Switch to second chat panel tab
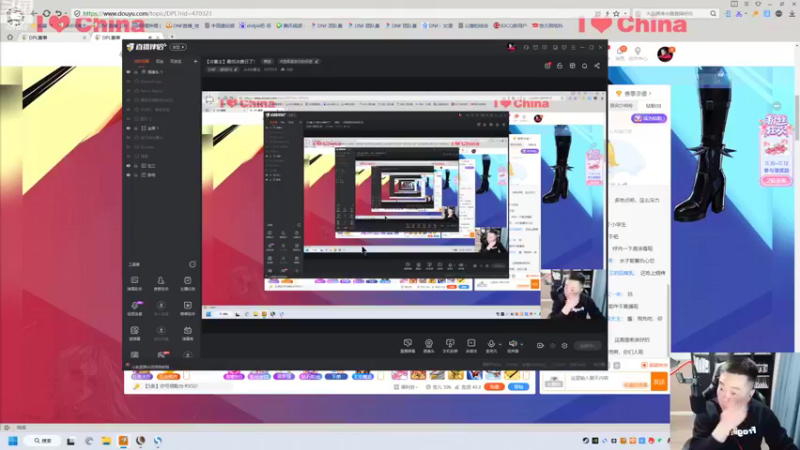Image resolution: width=800 pixels, height=450 pixels. click(x=654, y=106)
